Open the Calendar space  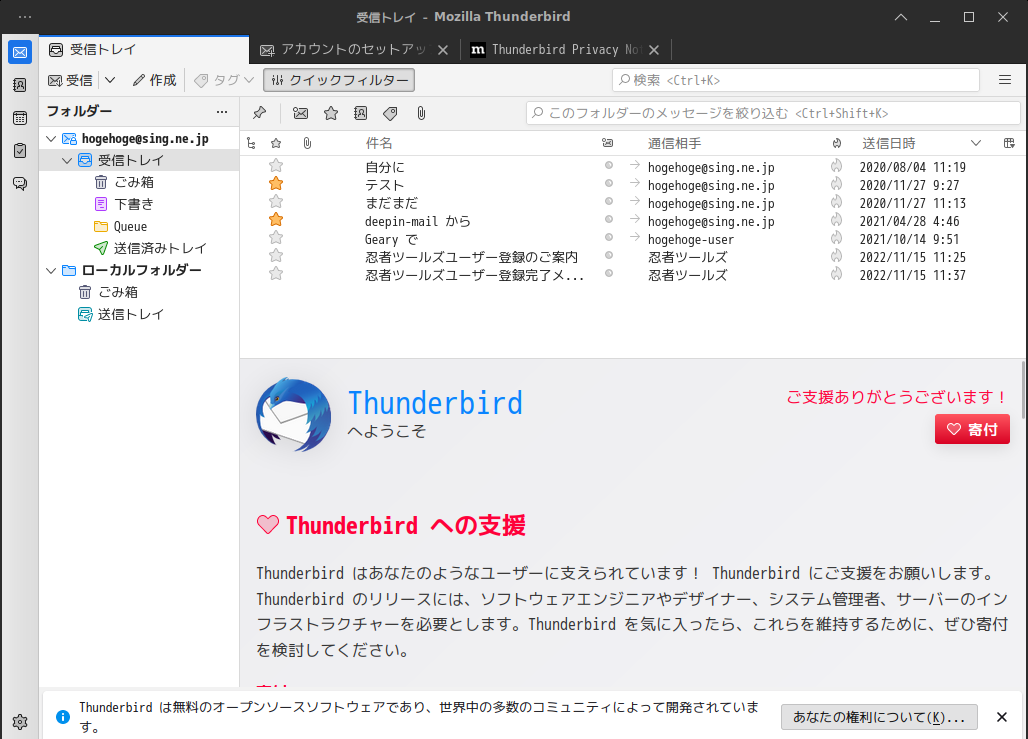click(x=20, y=118)
